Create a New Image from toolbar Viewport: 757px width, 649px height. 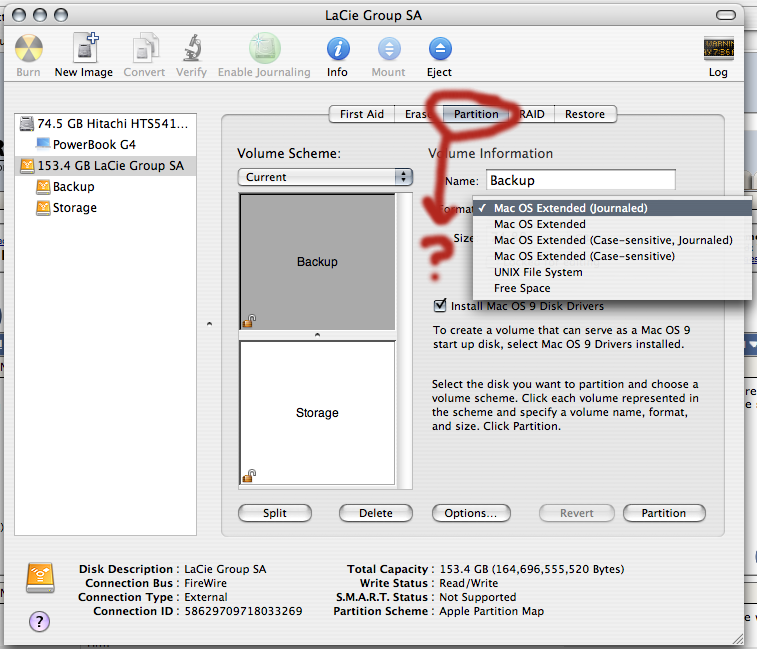[x=85, y=47]
